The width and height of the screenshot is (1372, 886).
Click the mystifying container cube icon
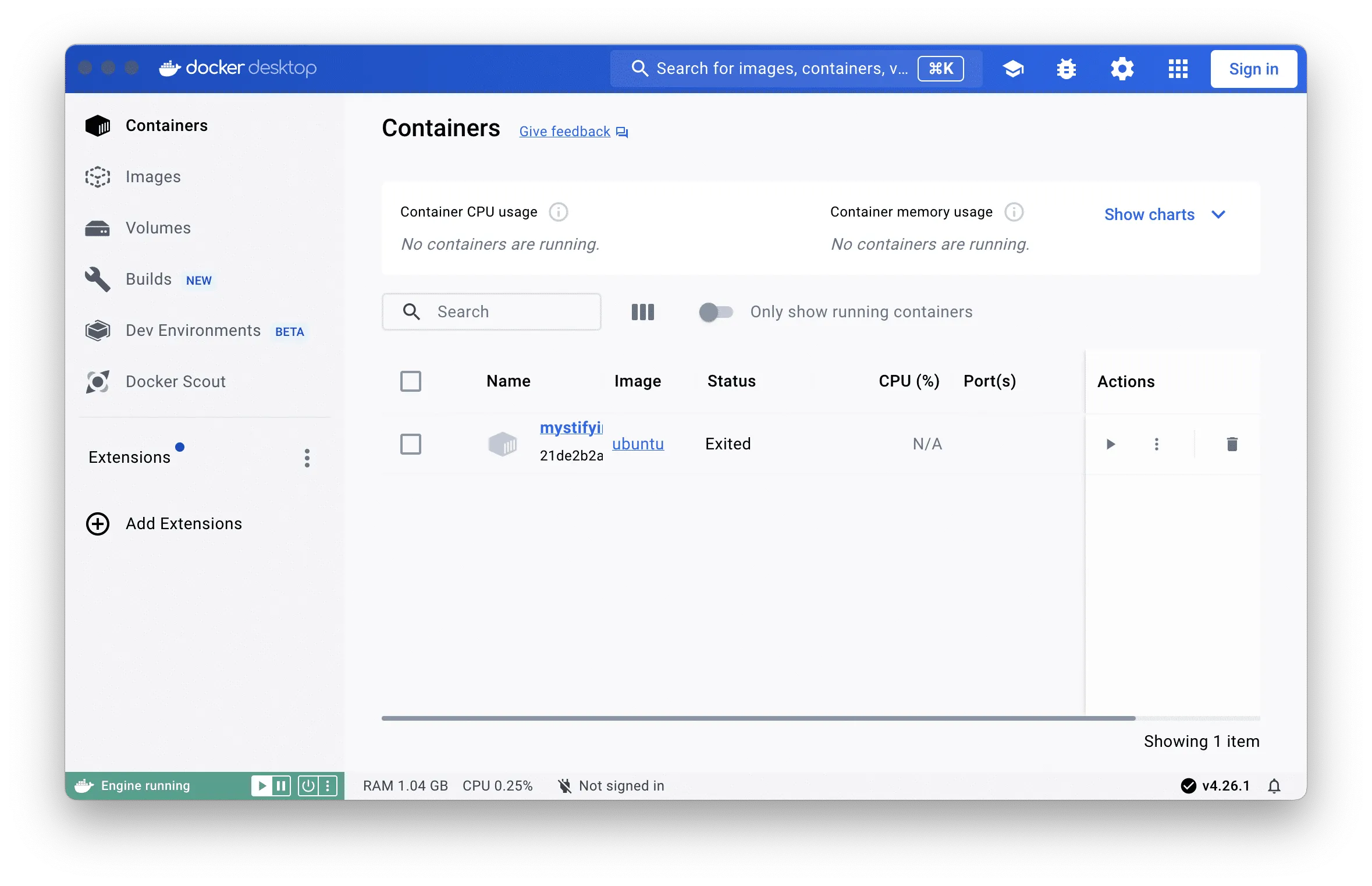[502, 444]
